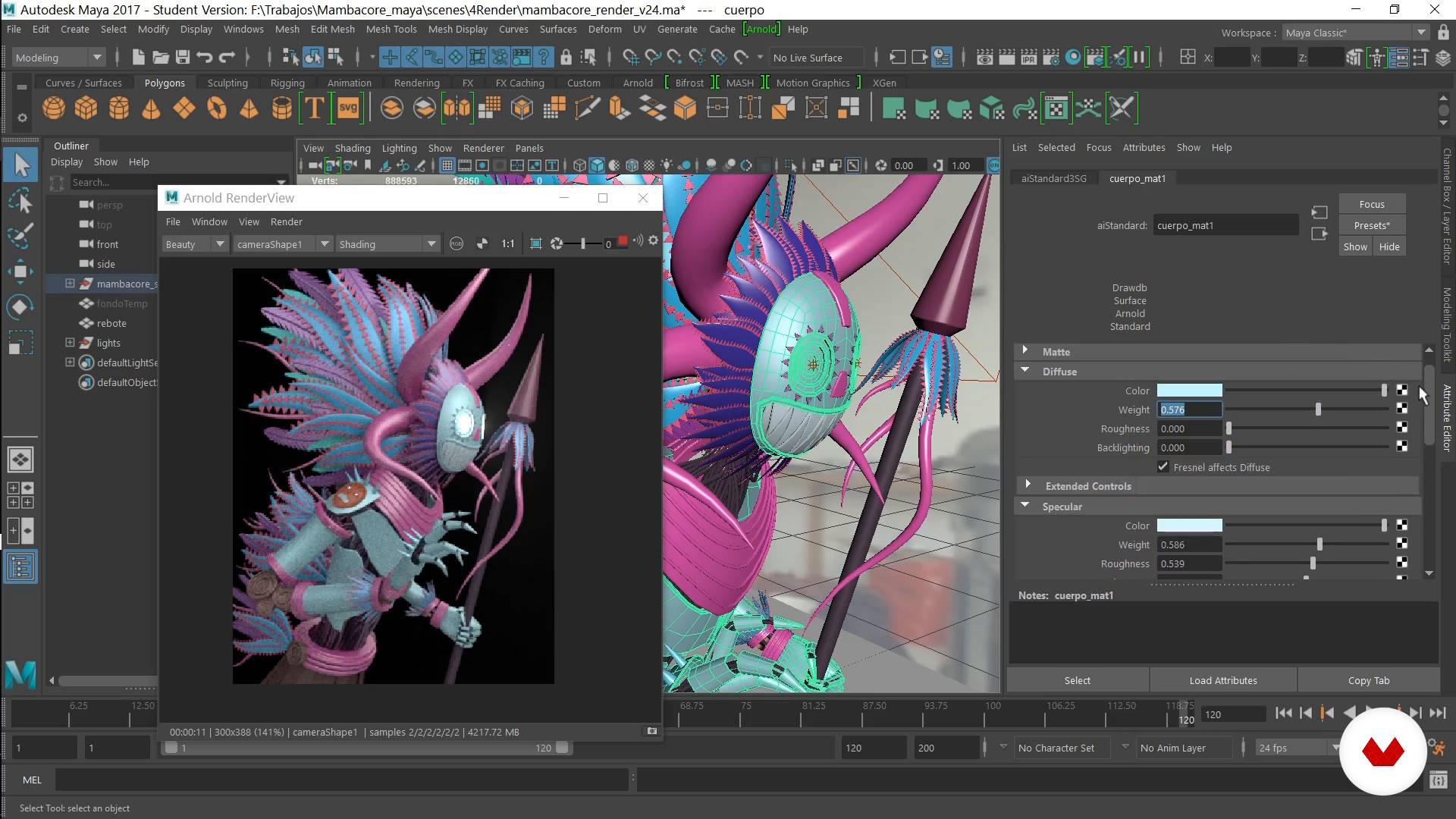Toggle the viewport smooth shade all icon
Viewport: 1456px width, 819px height.
pyautogui.click(x=597, y=165)
